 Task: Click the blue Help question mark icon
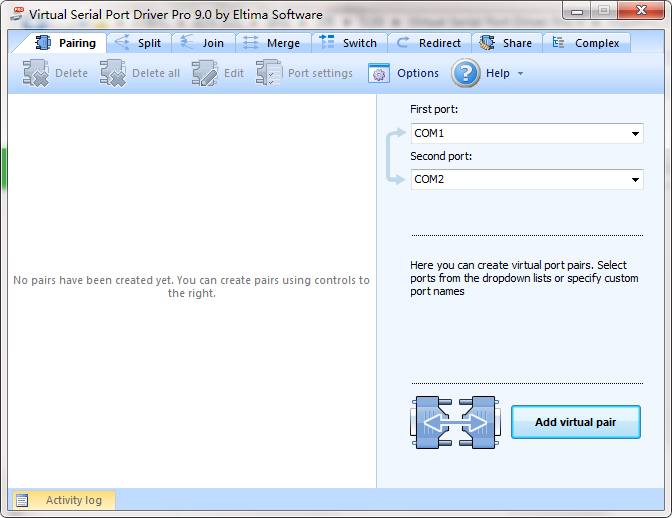(x=465, y=73)
